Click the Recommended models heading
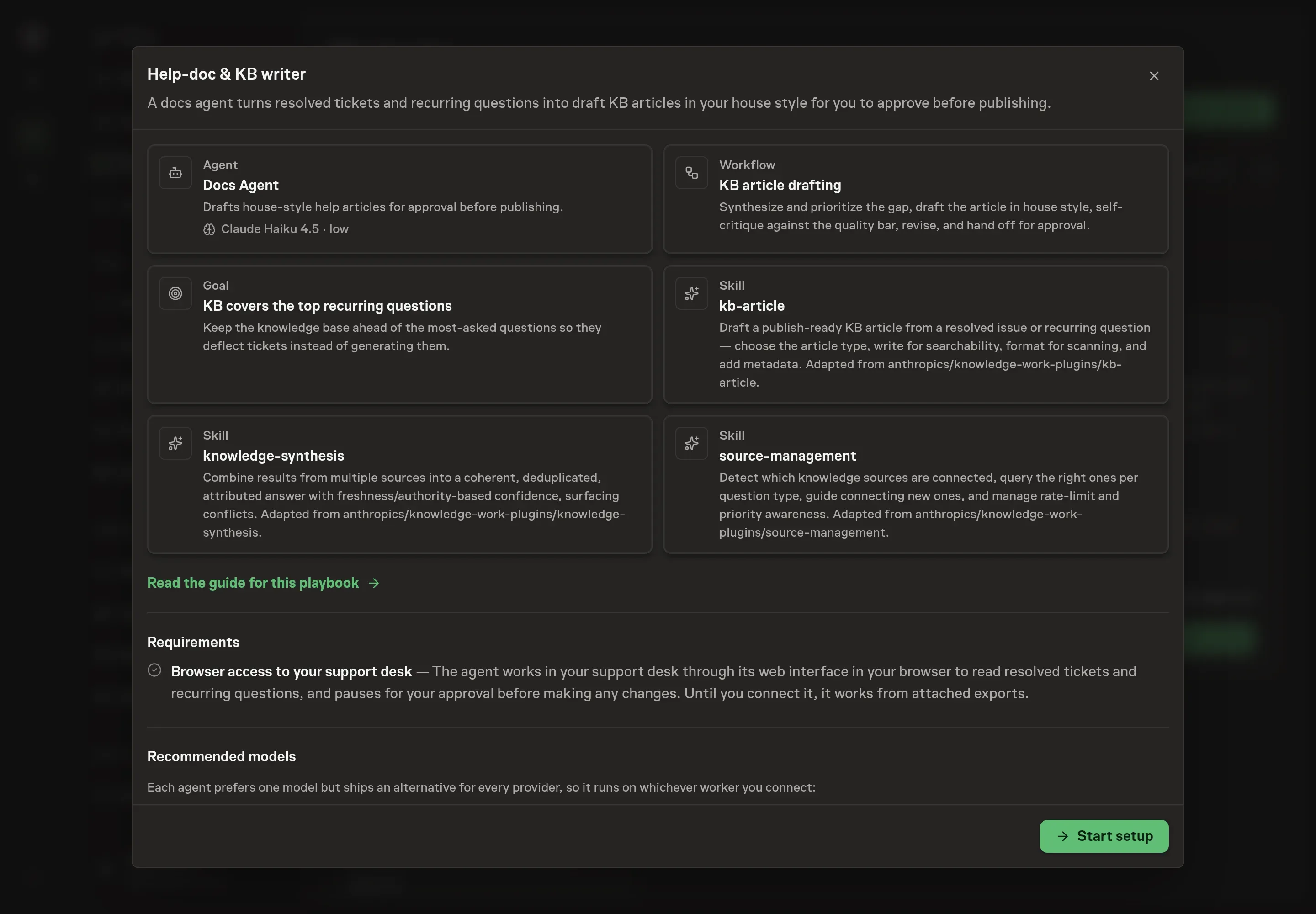This screenshot has width=1316, height=914. click(222, 756)
